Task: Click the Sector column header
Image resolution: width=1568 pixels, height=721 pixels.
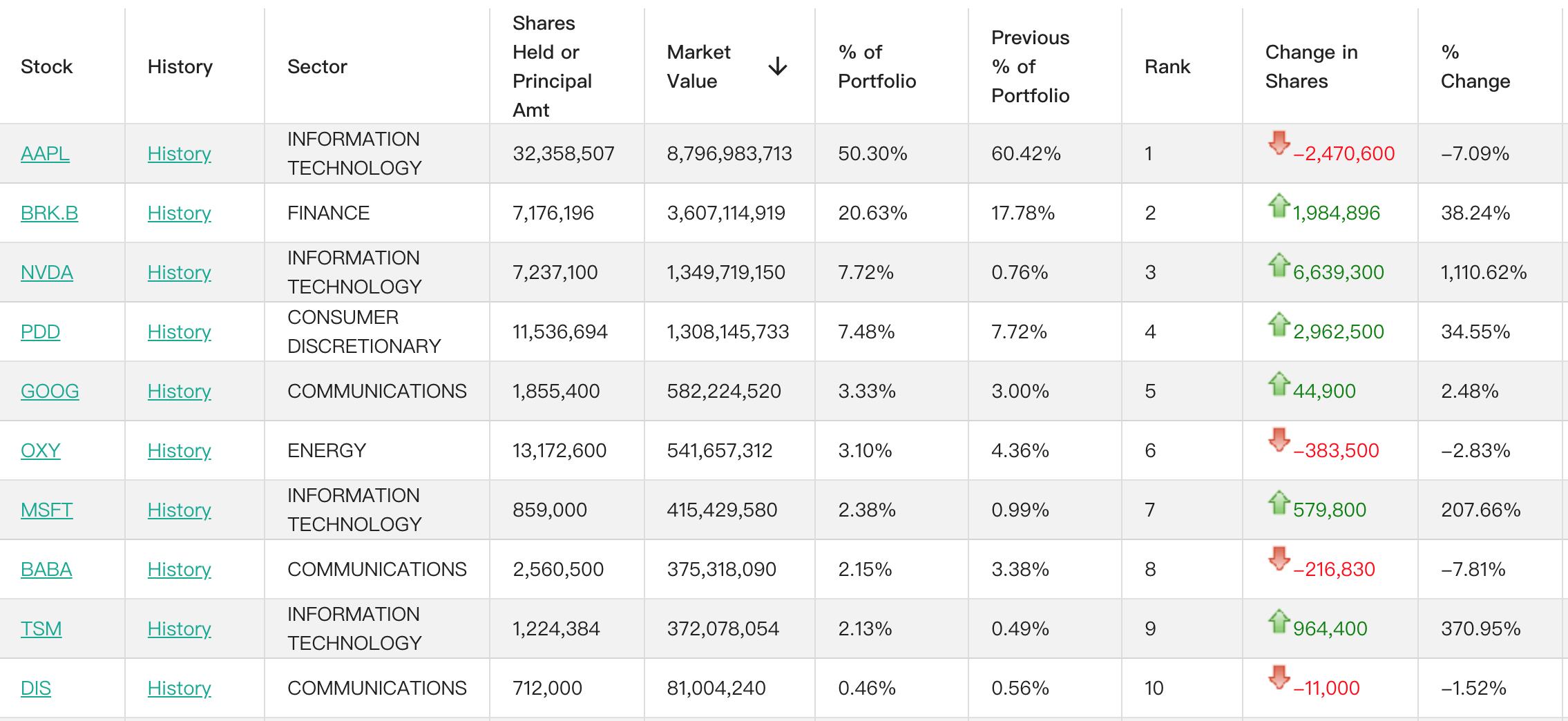Action: pos(317,67)
